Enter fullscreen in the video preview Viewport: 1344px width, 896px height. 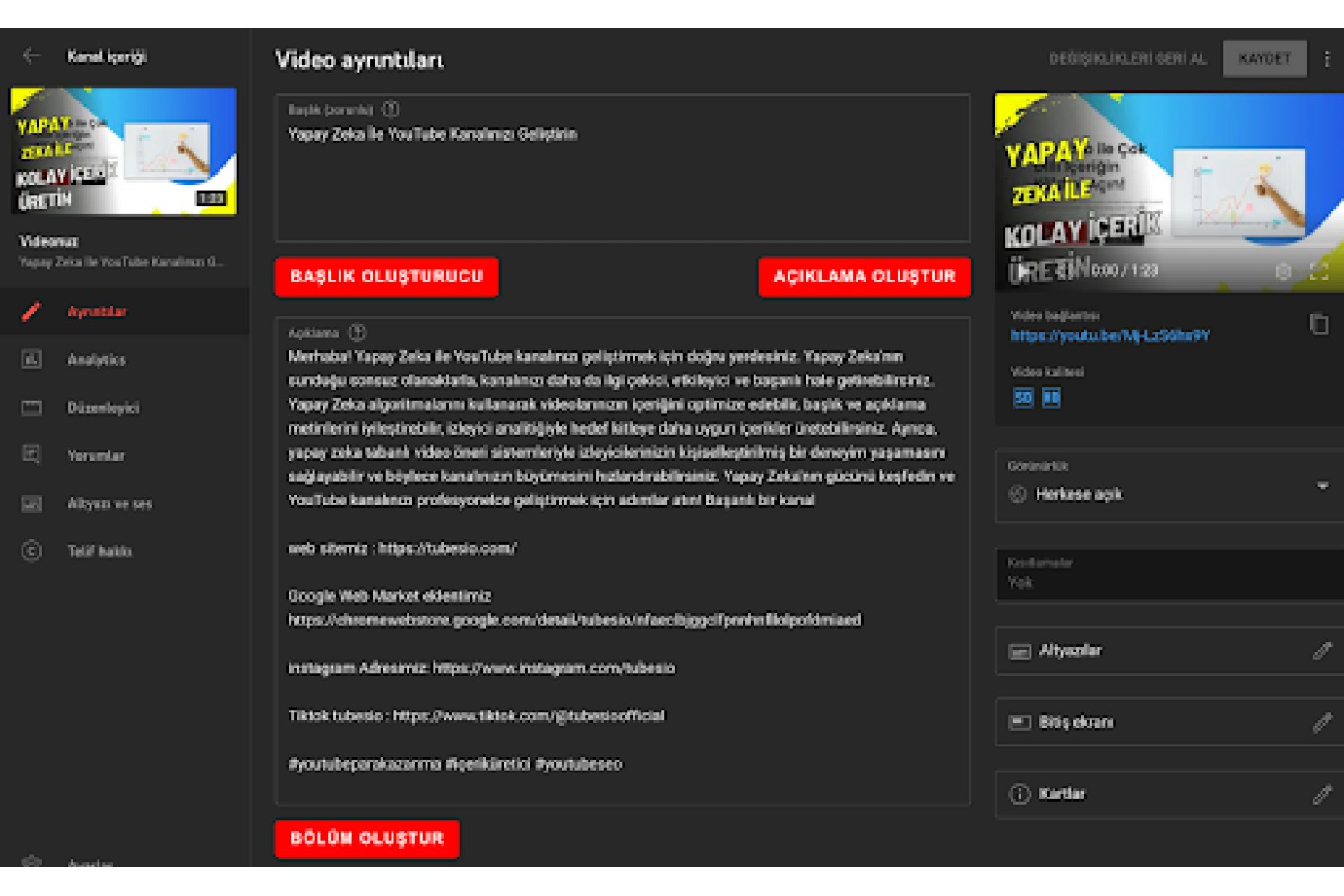point(1320,271)
